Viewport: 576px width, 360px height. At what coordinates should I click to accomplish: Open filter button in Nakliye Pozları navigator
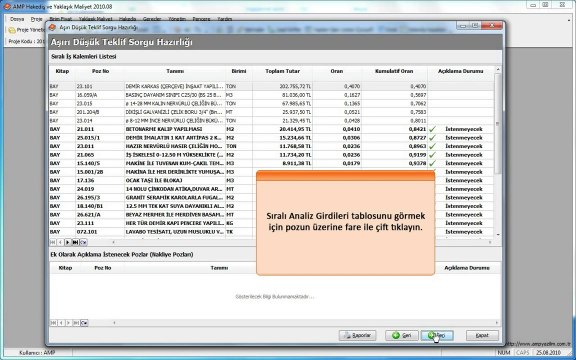[84, 323]
